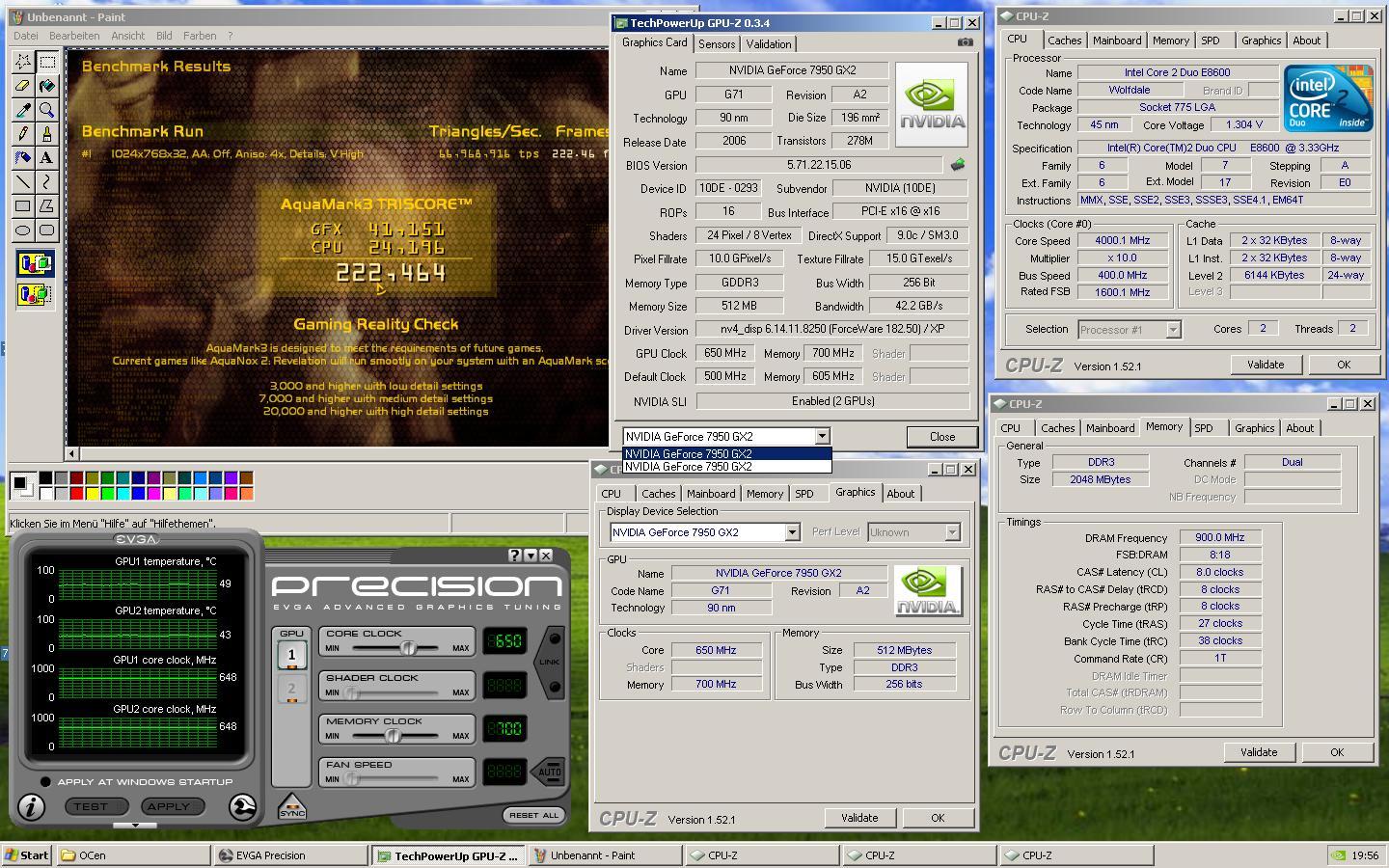Activate the Pick Color eyedropper tool
This screenshot has width=1389, height=868.
22,110
